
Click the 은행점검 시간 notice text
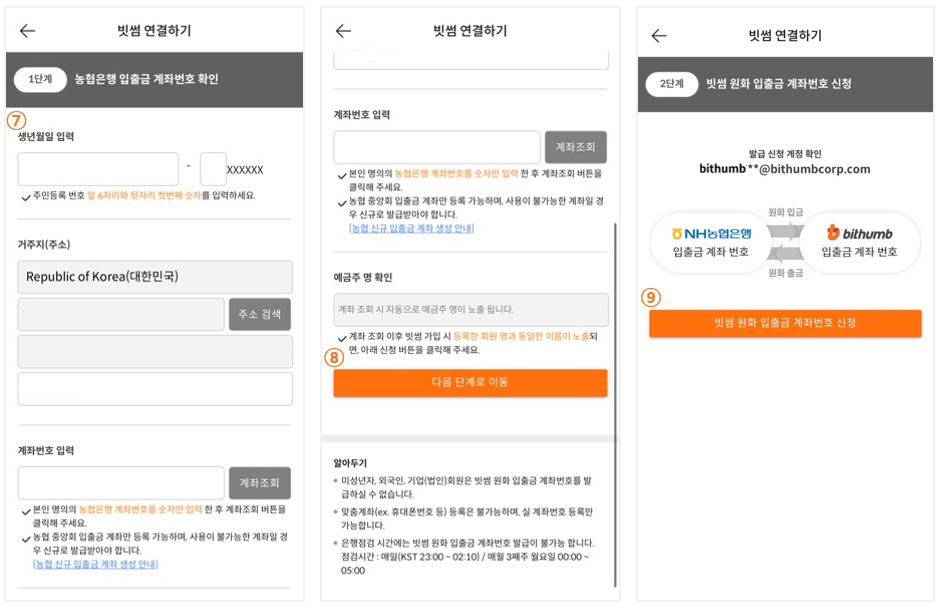[467, 557]
